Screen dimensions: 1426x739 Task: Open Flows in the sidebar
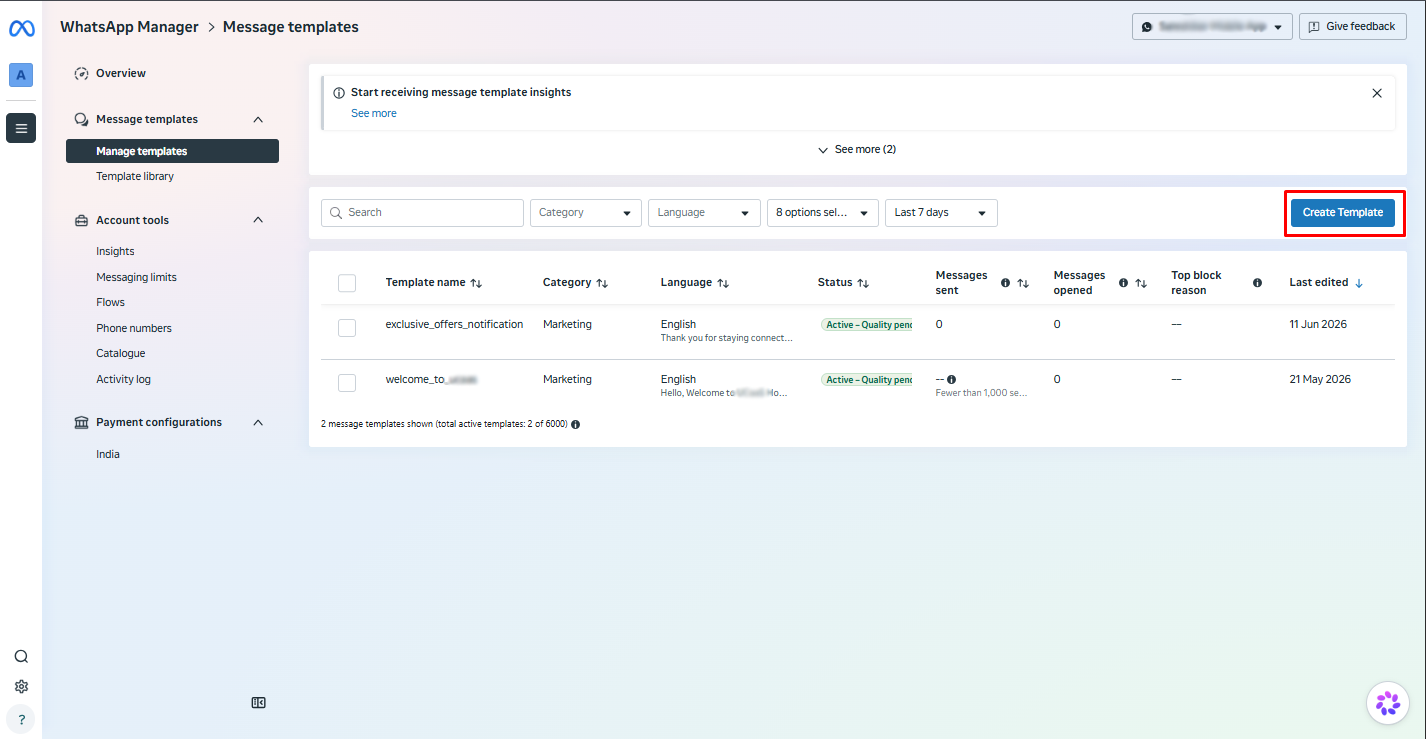click(110, 302)
